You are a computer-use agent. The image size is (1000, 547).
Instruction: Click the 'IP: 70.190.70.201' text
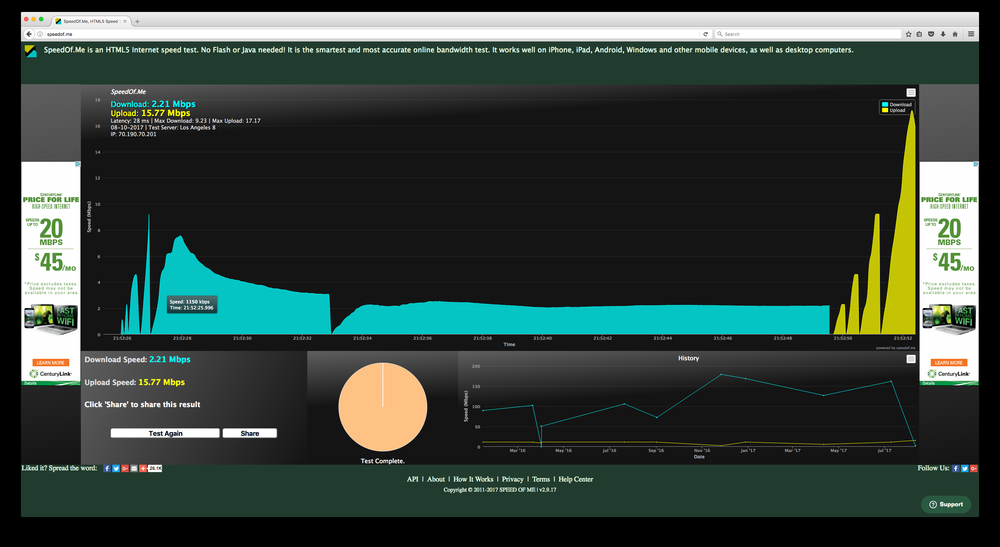133,135
